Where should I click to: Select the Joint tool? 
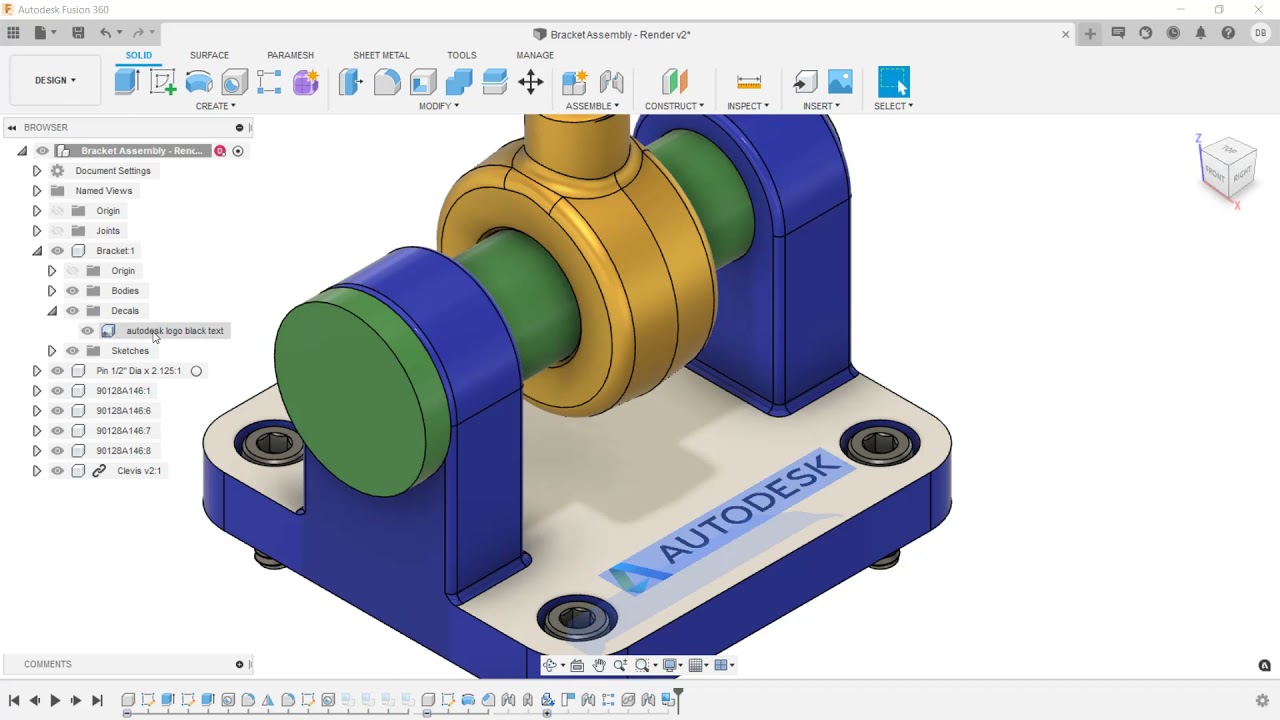[611, 82]
